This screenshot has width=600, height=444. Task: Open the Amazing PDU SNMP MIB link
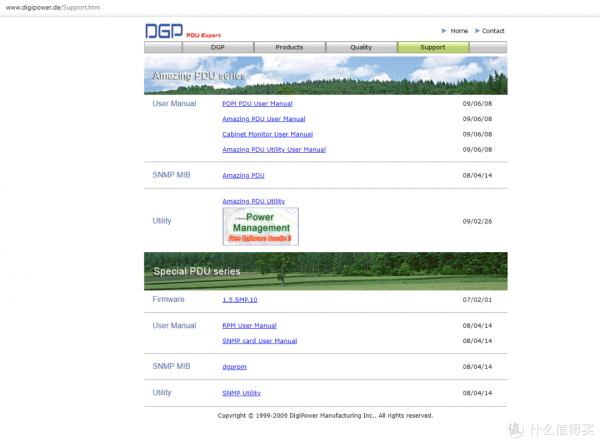(243, 175)
